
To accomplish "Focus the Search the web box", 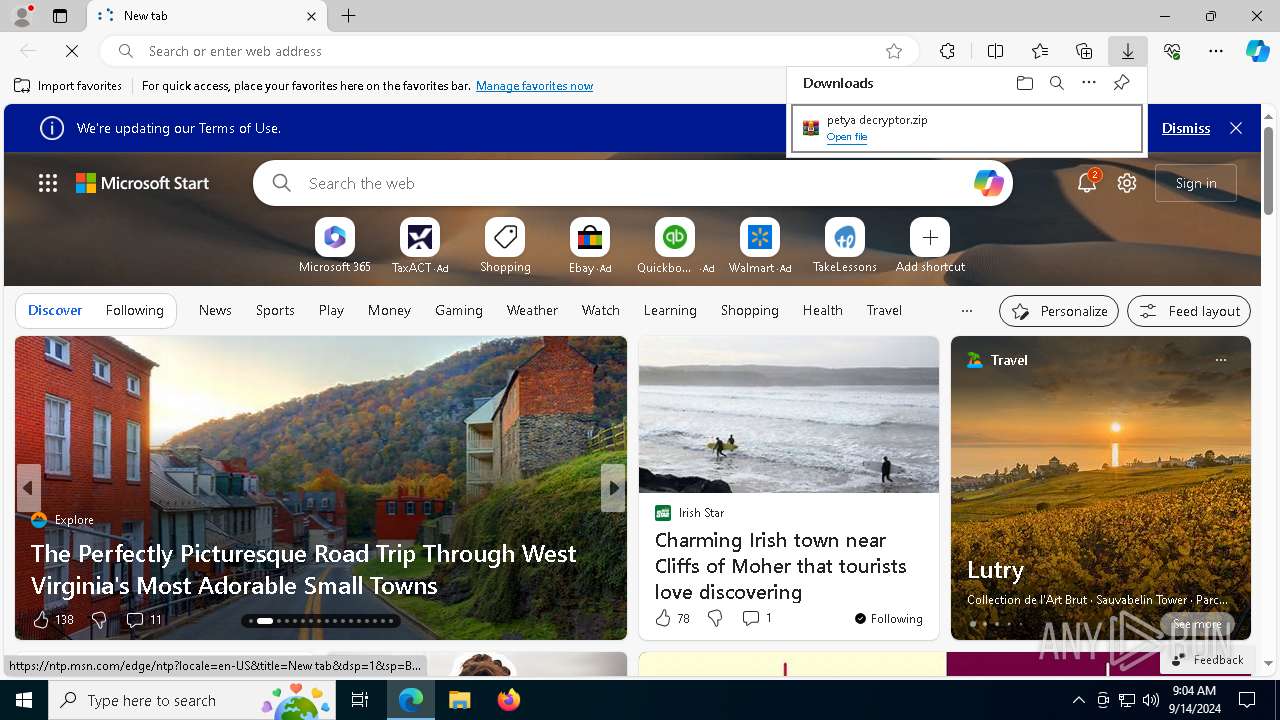I will point(632,183).
